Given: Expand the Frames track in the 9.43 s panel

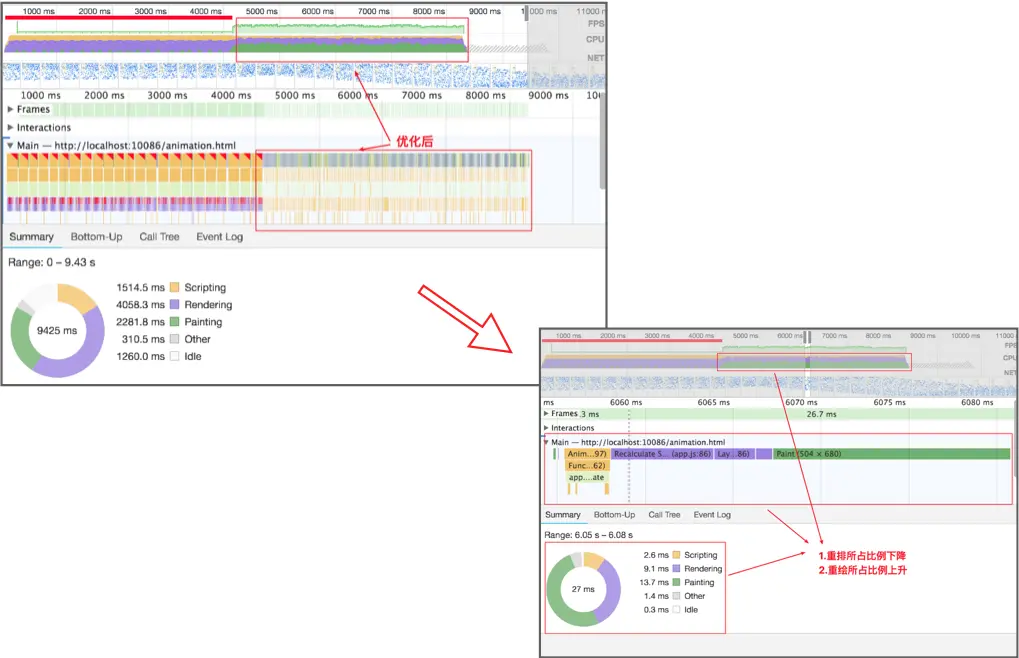Looking at the screenshot, I should click(10, 109).
